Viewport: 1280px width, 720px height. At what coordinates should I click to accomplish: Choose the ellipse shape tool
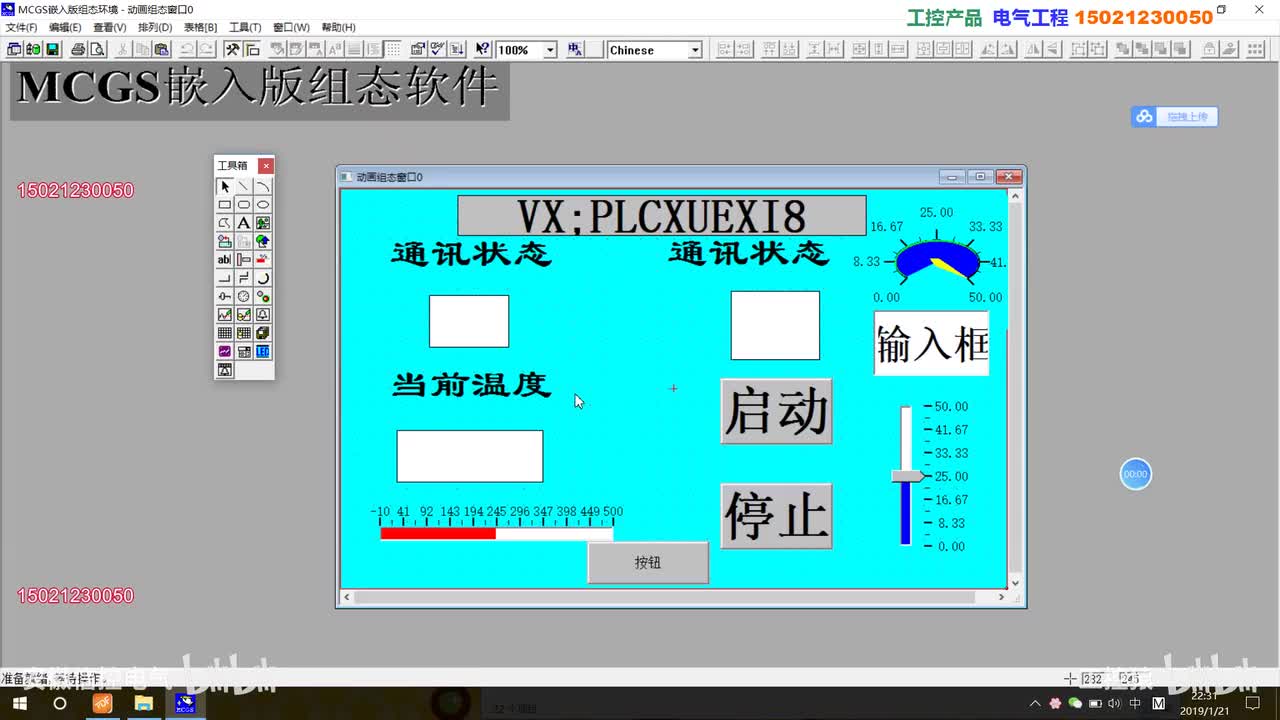(263, 205)
